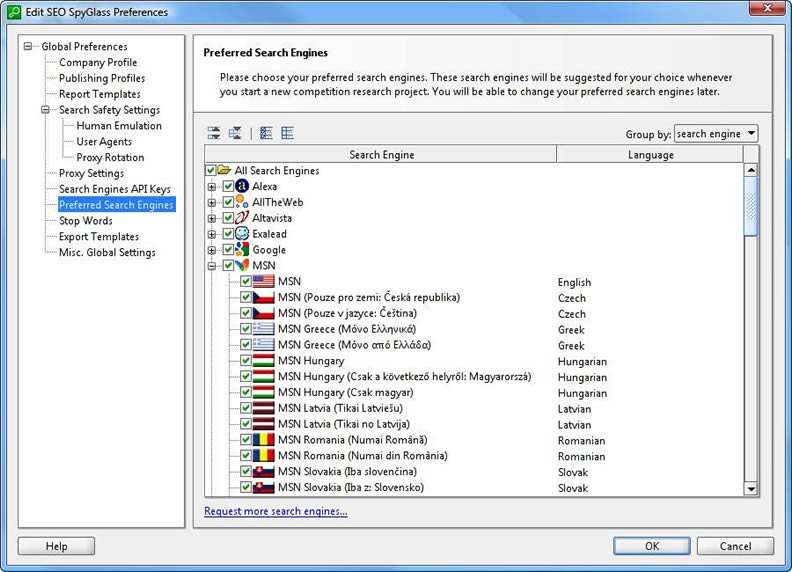Screen dimensions: 792x572
Task: Expand the Alexa tree node
Action: pos(211,187)
